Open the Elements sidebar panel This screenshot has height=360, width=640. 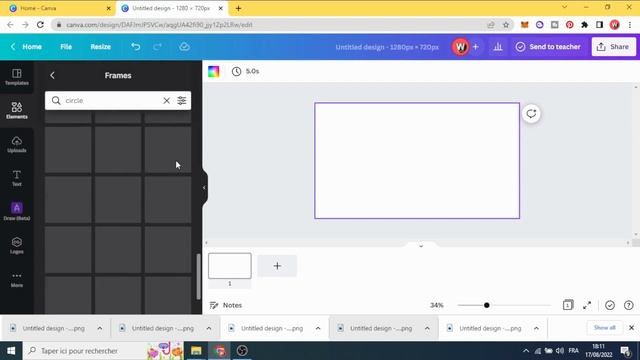tap(17, 110)
